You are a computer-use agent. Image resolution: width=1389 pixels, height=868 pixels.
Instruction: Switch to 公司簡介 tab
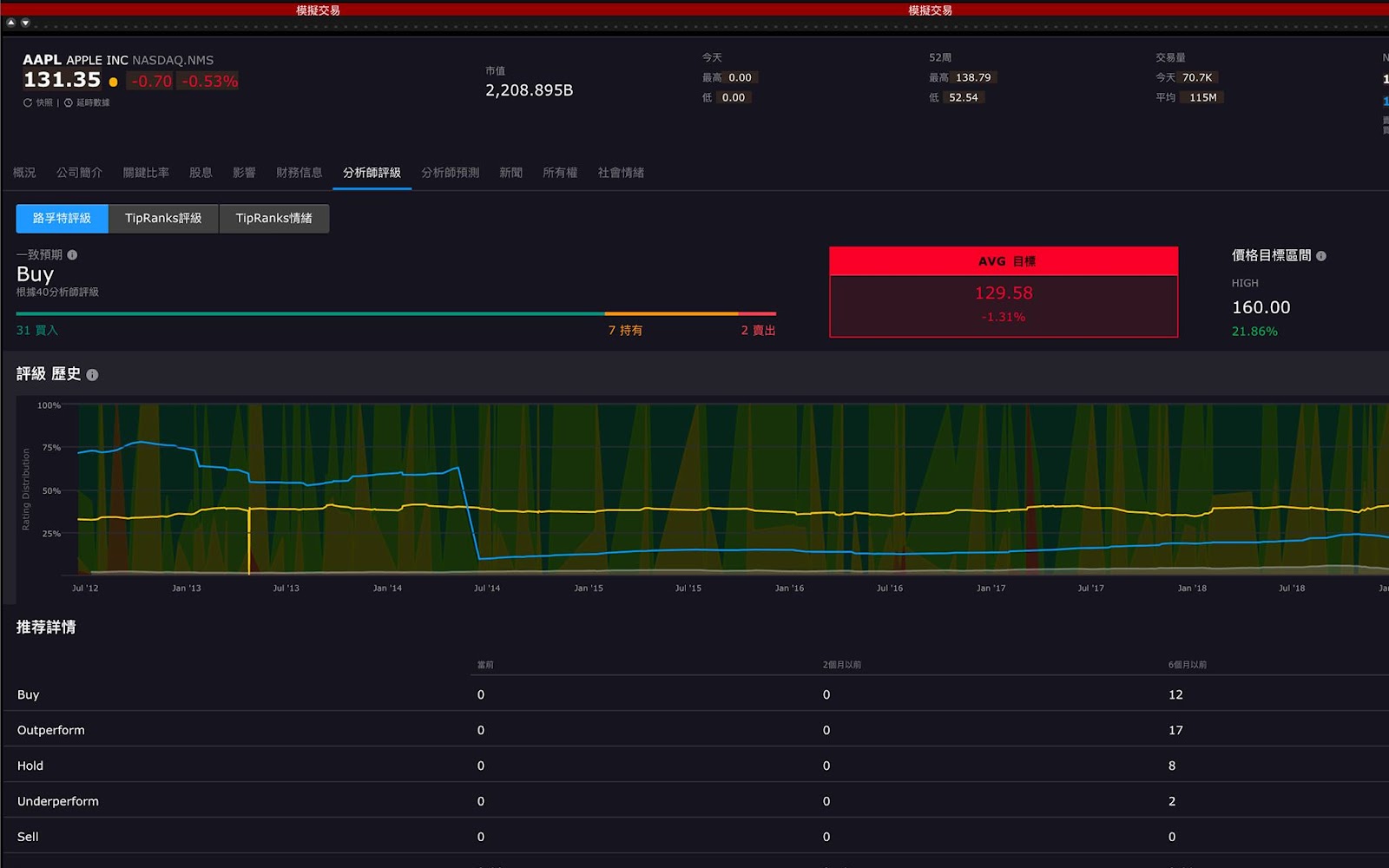[79, 173]
